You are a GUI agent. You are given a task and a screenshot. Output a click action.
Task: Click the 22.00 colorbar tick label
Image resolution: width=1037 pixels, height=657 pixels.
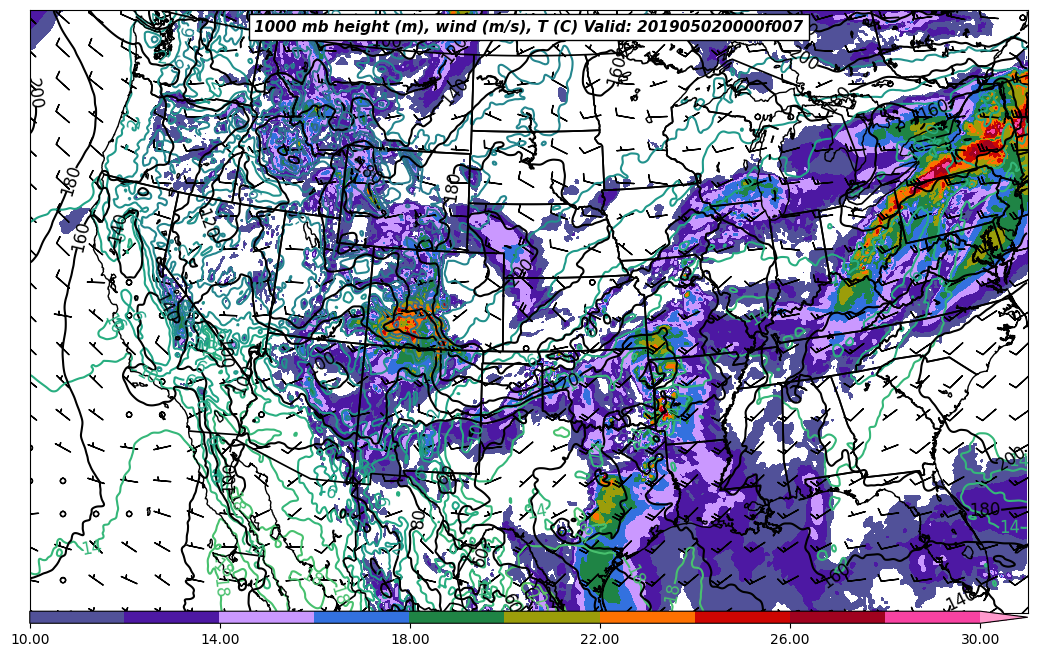tap(600, 638)
